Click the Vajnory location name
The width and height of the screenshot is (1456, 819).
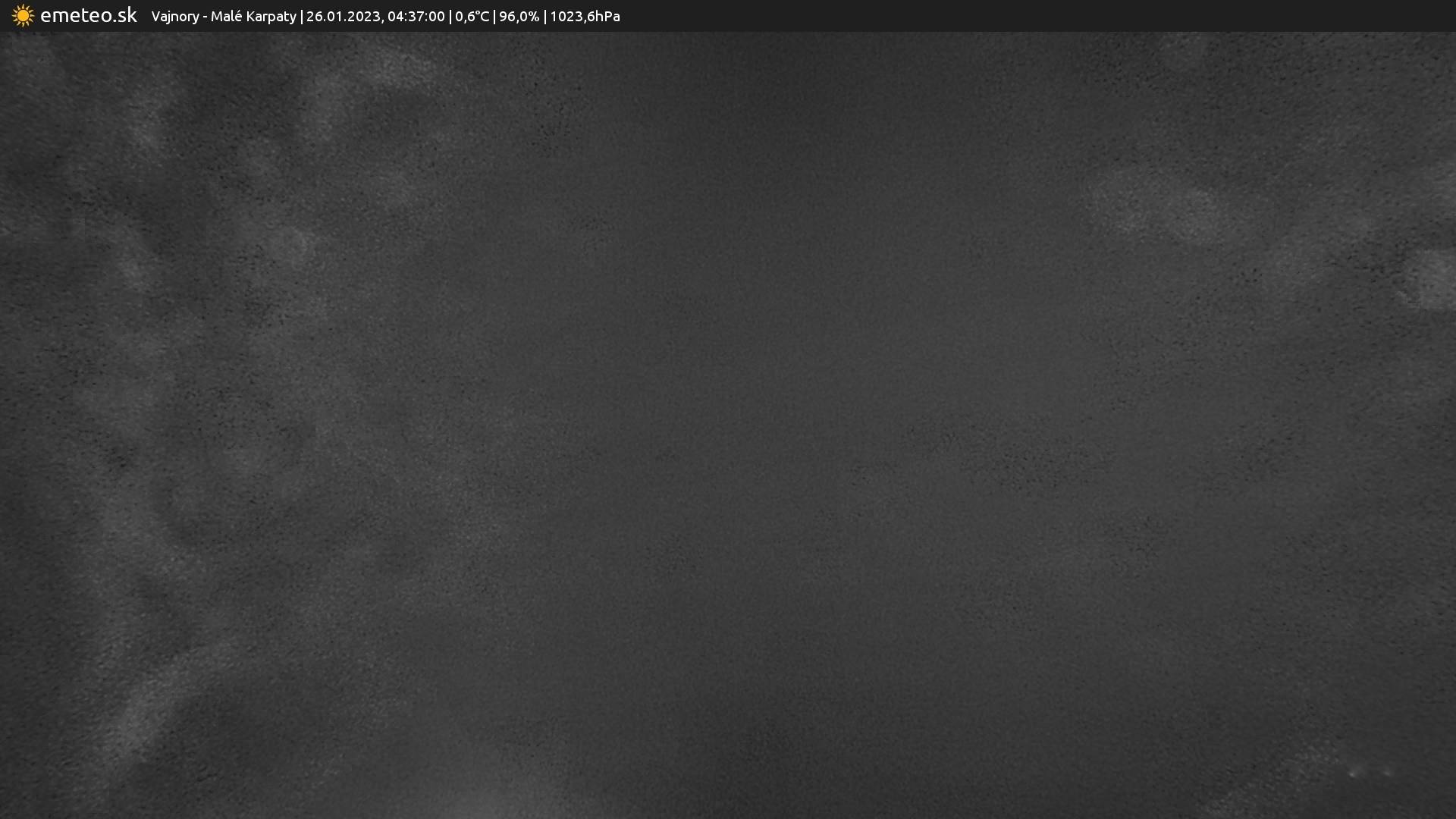tap(174, 16)
